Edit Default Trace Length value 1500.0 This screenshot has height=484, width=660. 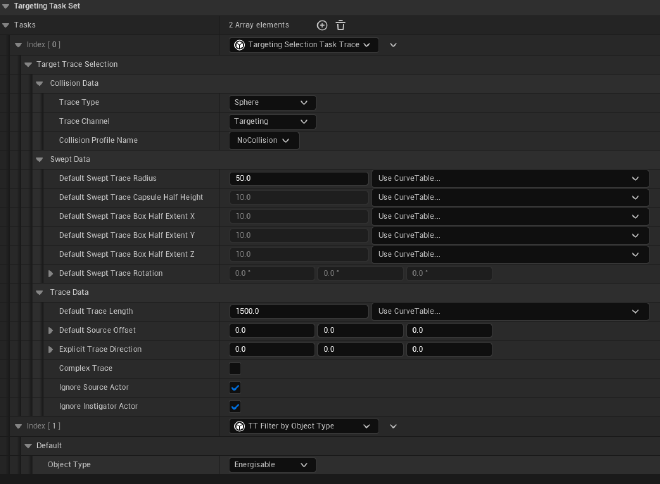click(299, 311)
